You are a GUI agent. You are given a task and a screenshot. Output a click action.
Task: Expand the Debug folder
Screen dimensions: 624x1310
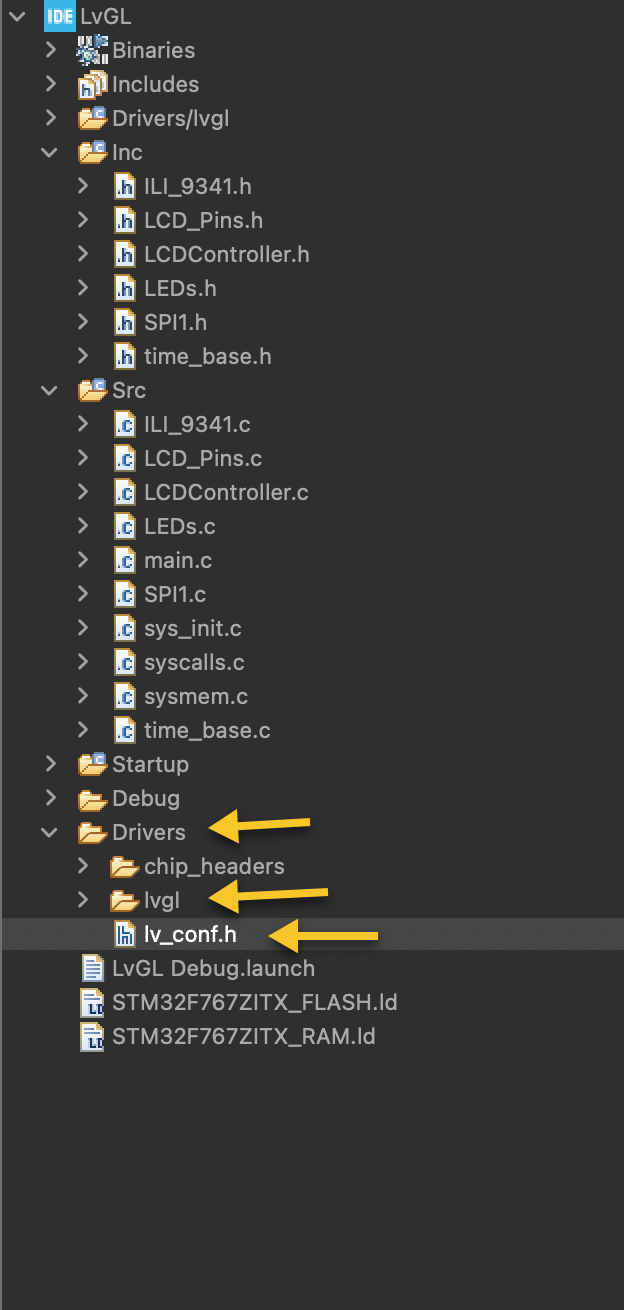[x=51, y=798]
